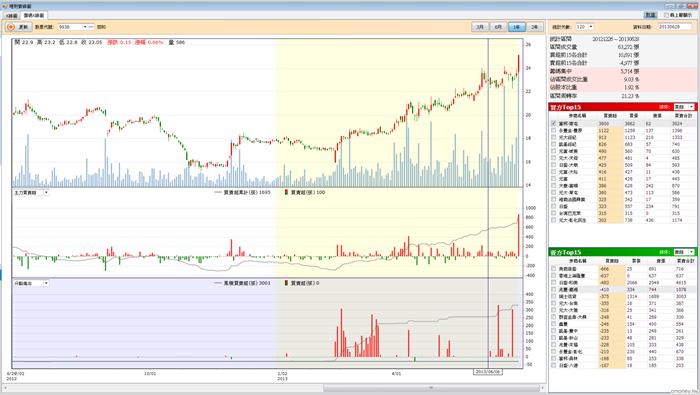Image resolution: width=700 pixels, height=395 pixels.
Task: Open the 主力買賣超 indicator dropdown
Action: coord(46,193)
